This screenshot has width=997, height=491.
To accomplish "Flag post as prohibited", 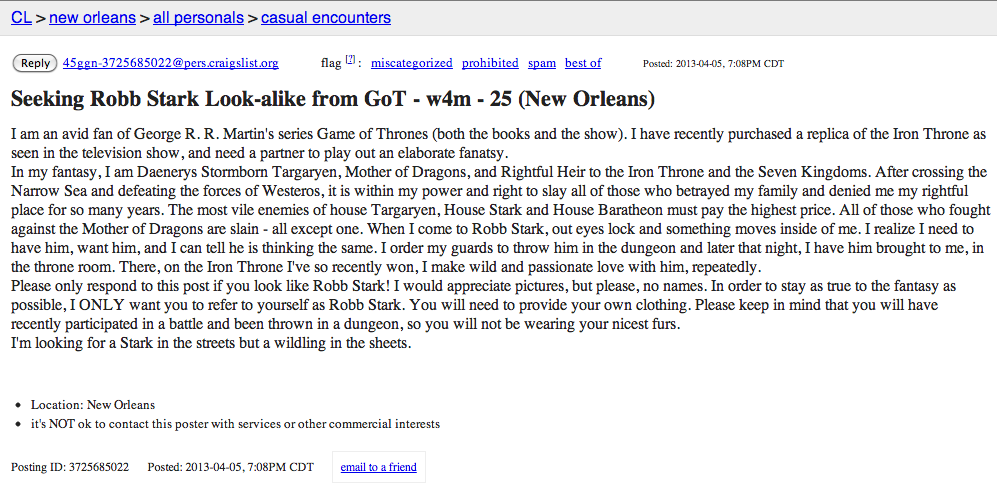I will (x=490, y=63).
